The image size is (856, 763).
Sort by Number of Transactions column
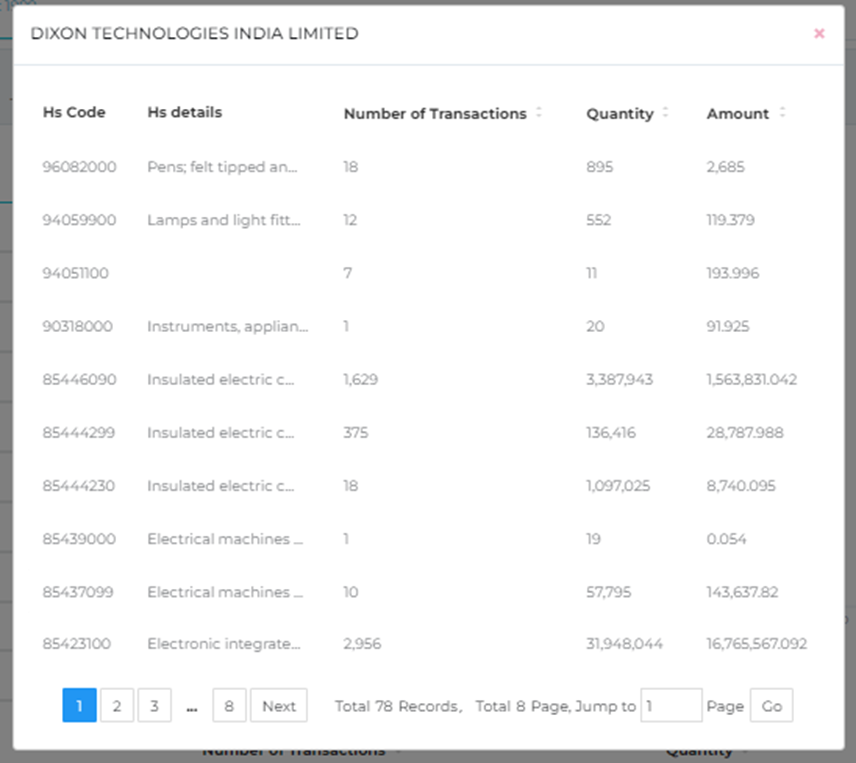pyautogui.click(x=539, y=113)
